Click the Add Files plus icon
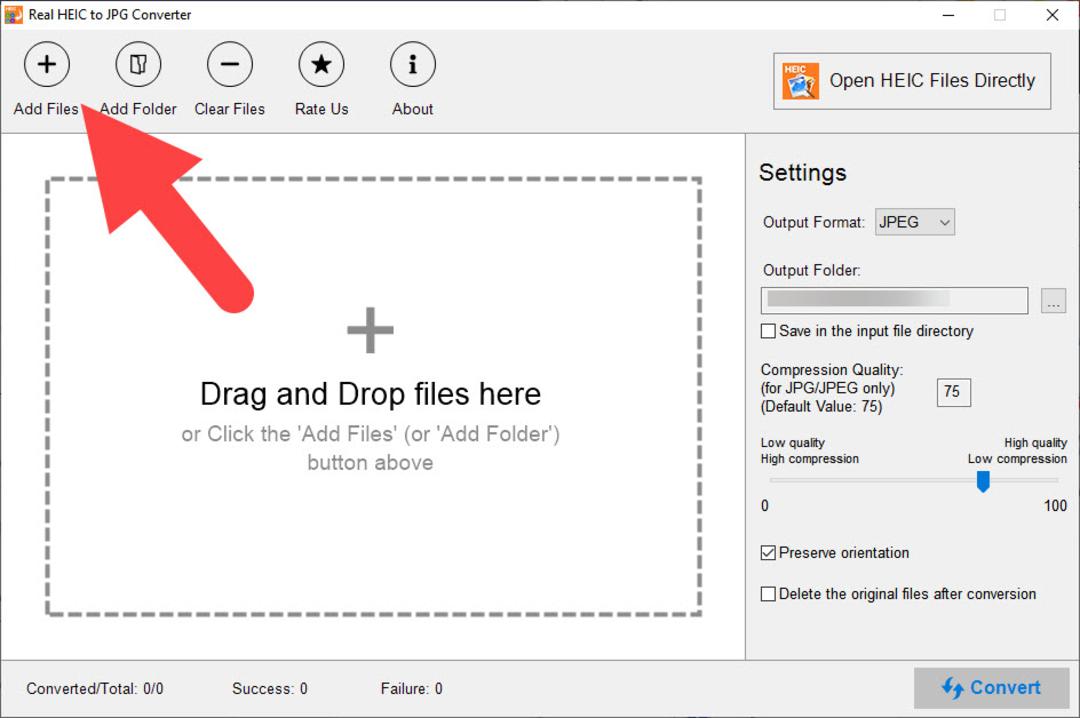The width and height of the screenshot is (1080, 718). pos(47,64)
